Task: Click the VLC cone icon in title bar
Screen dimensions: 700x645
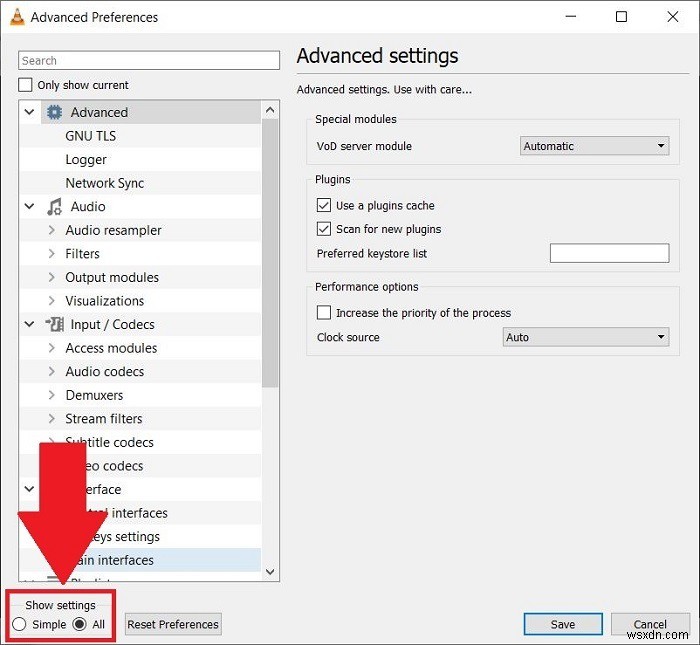Action: tap(17, 17)
